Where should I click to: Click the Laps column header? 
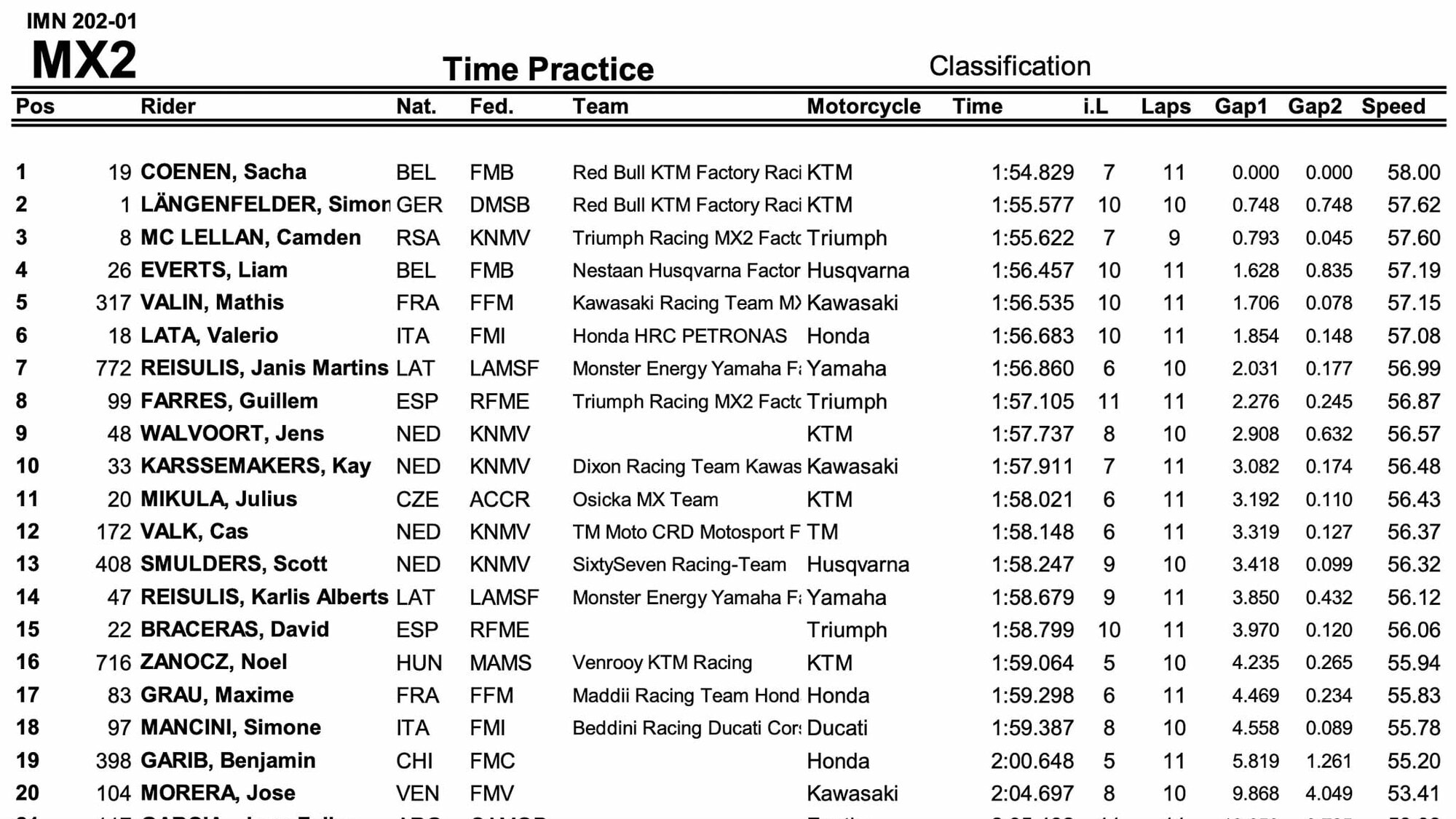pos(1166,106)
